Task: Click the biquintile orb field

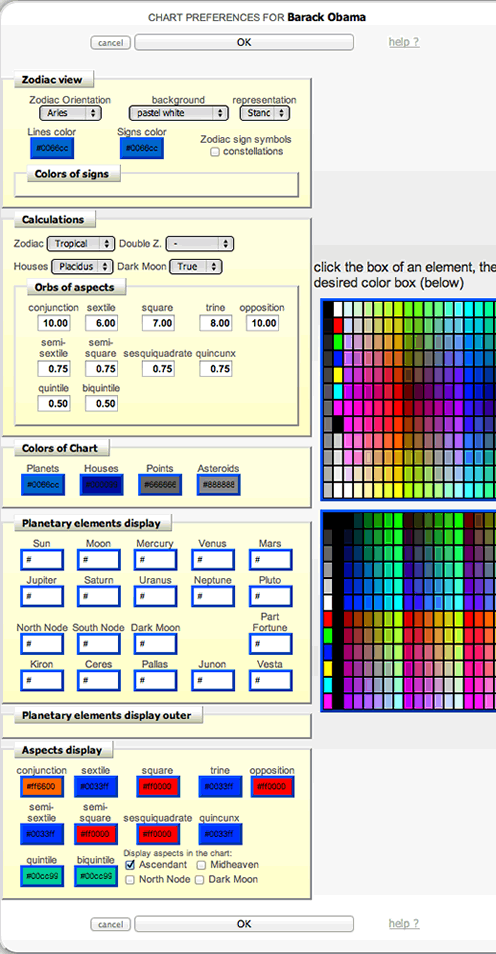Action: 102,403
